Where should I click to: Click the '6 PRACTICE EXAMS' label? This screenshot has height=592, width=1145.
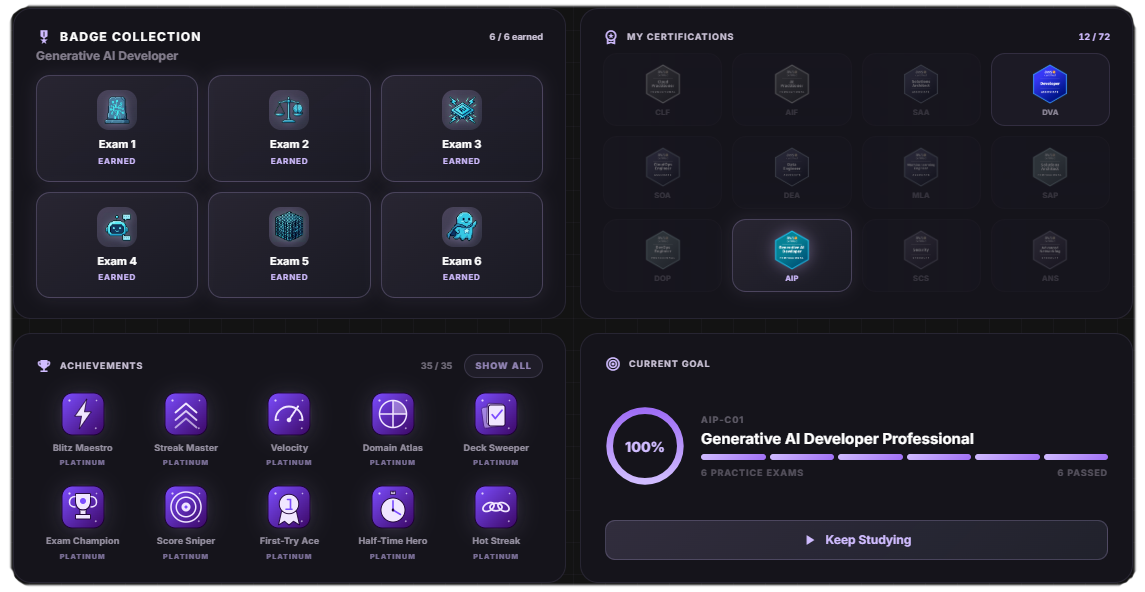(752, 473)
